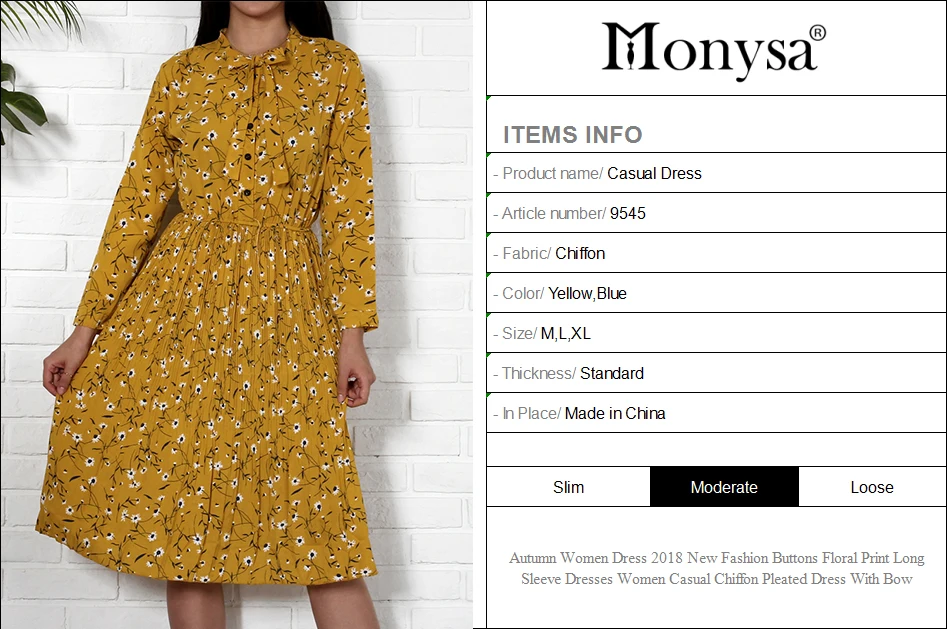Click the registered trademark symbol by Monysa
Screen dimensions: 947x629
817,33
